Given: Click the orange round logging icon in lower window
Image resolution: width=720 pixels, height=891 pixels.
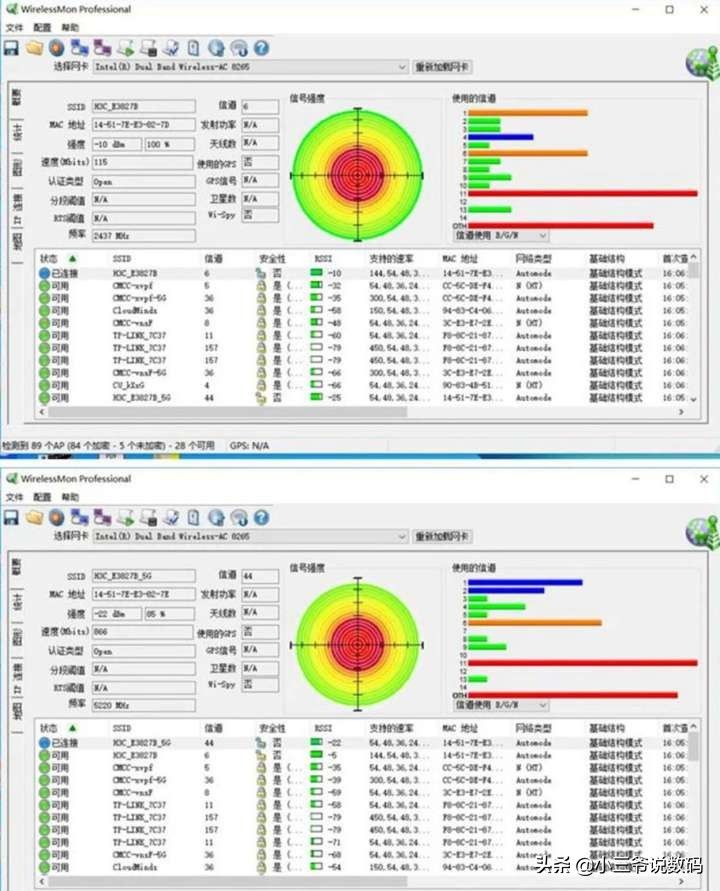Looking at the screenshot, I should point(56,518).
